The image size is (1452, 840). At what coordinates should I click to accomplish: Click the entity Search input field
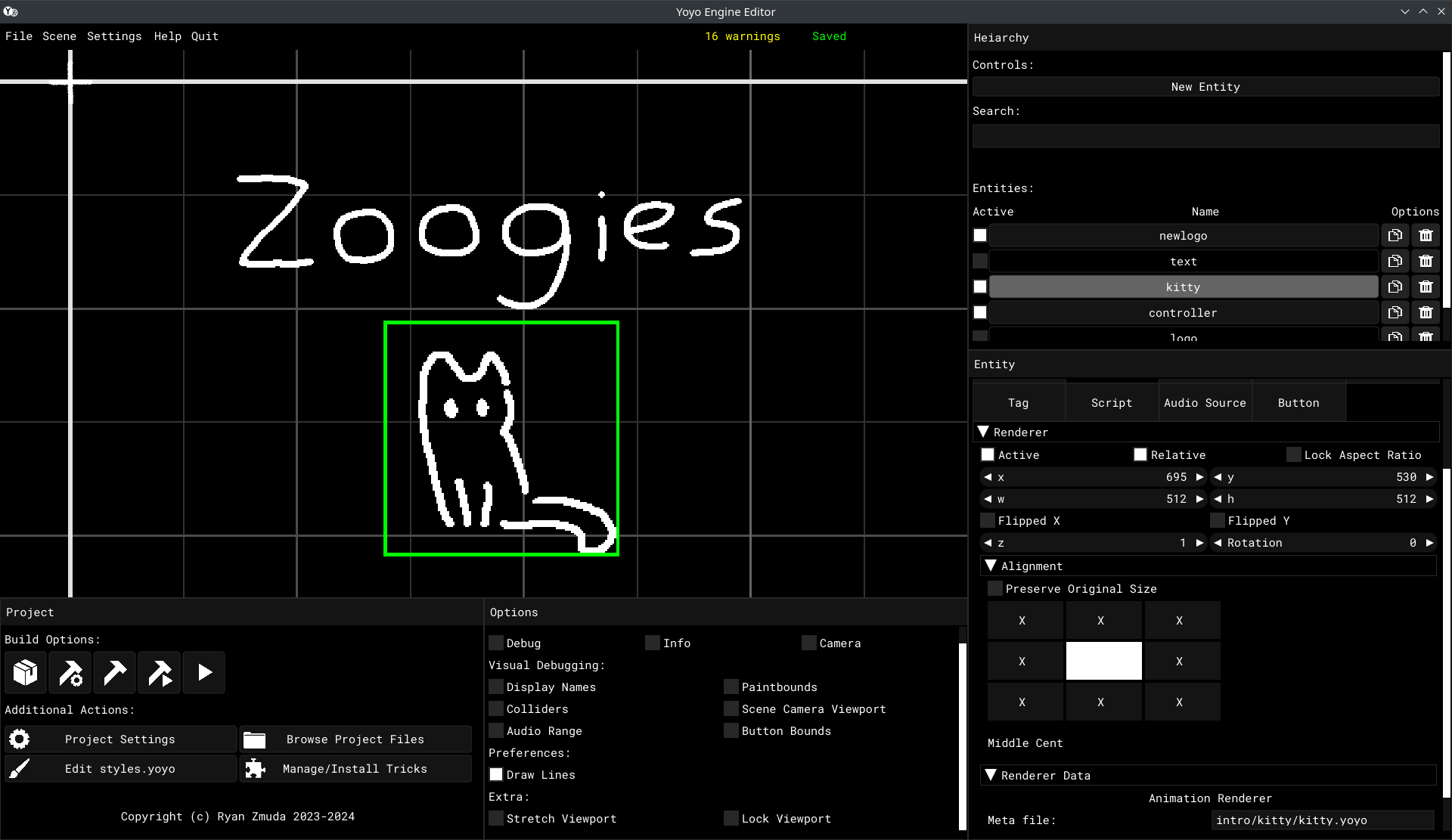[1205, 136]
